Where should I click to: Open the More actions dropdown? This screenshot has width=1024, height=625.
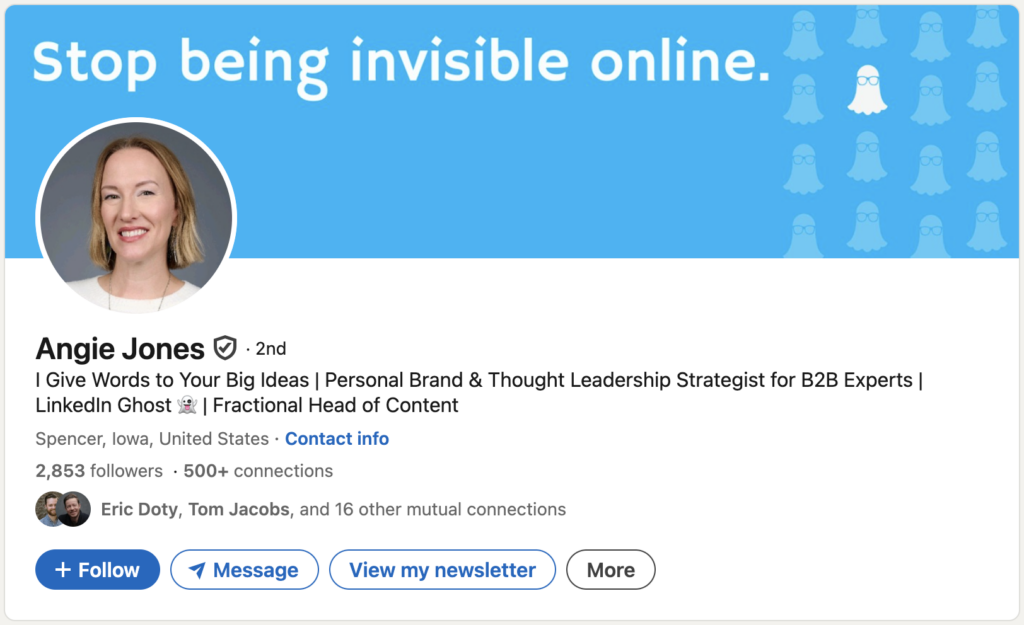tap(610, 570)
